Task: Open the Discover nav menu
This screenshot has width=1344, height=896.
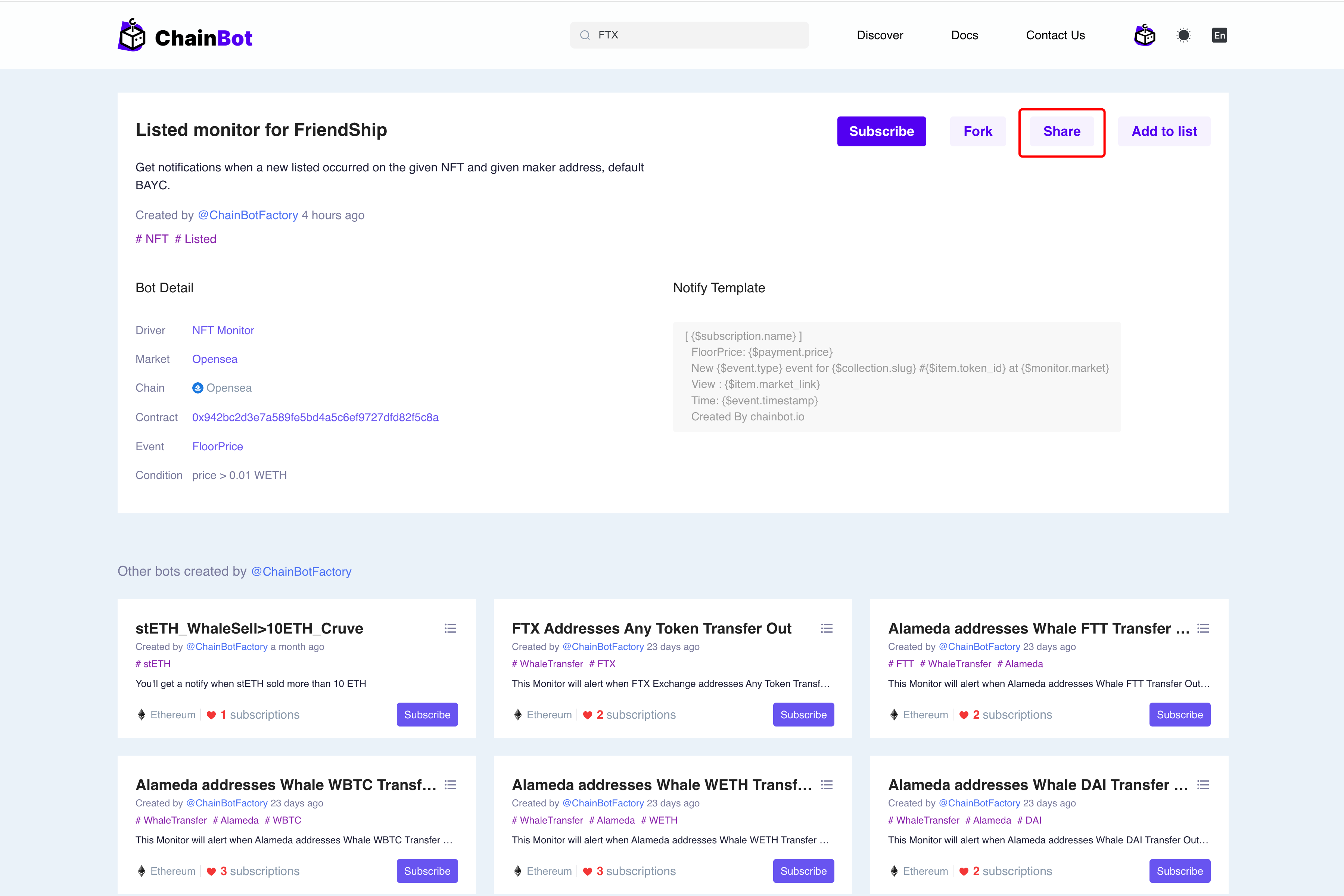Action: (880, 35)
